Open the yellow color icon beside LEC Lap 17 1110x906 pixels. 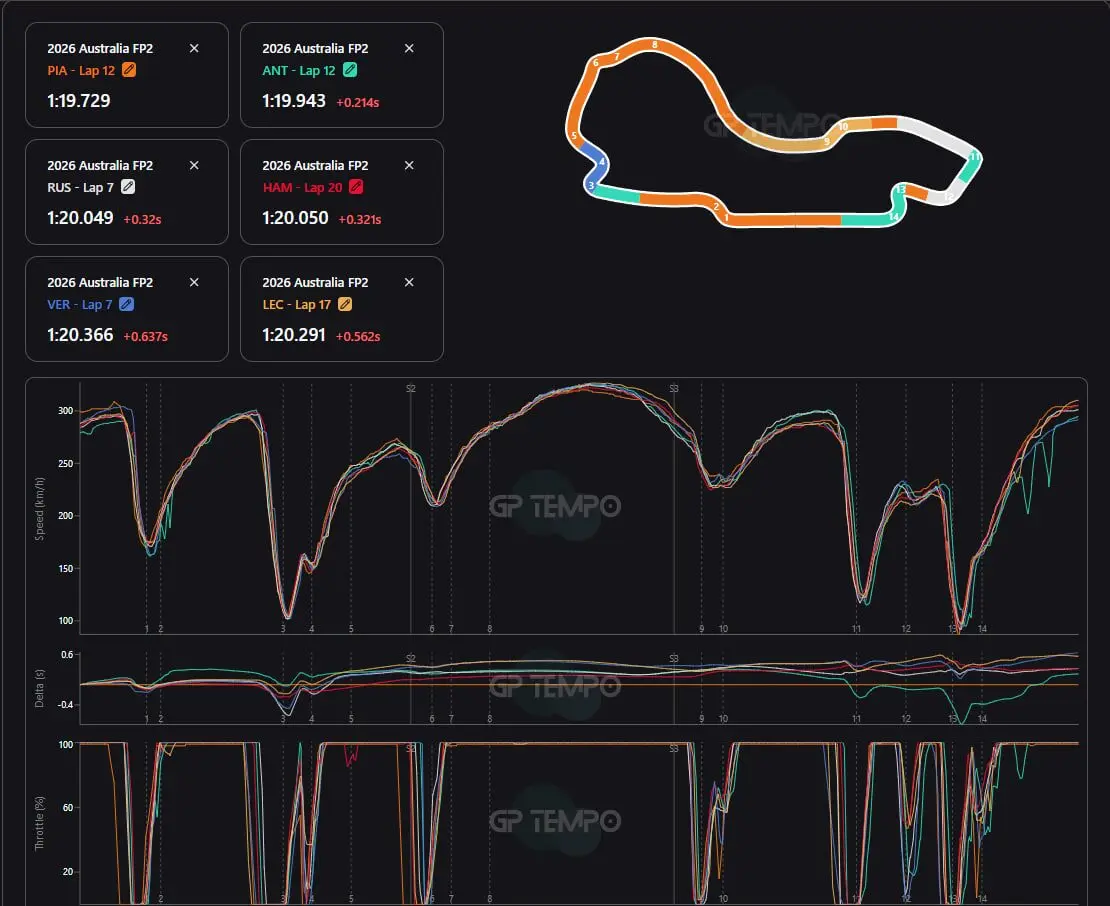(346, 304)
